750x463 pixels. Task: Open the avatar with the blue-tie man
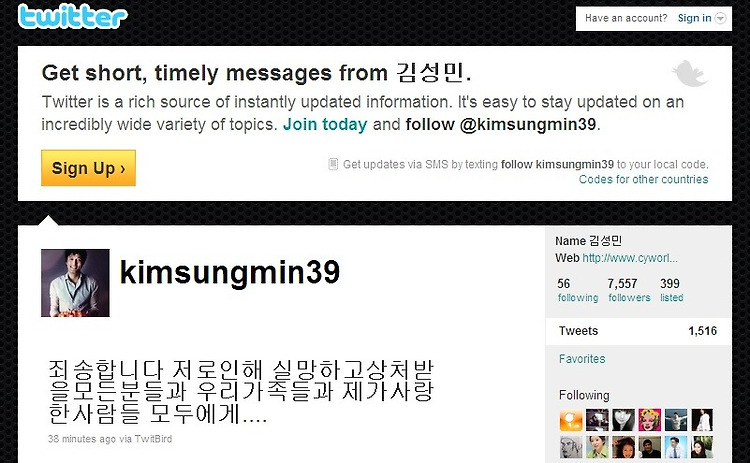point(675,447)
